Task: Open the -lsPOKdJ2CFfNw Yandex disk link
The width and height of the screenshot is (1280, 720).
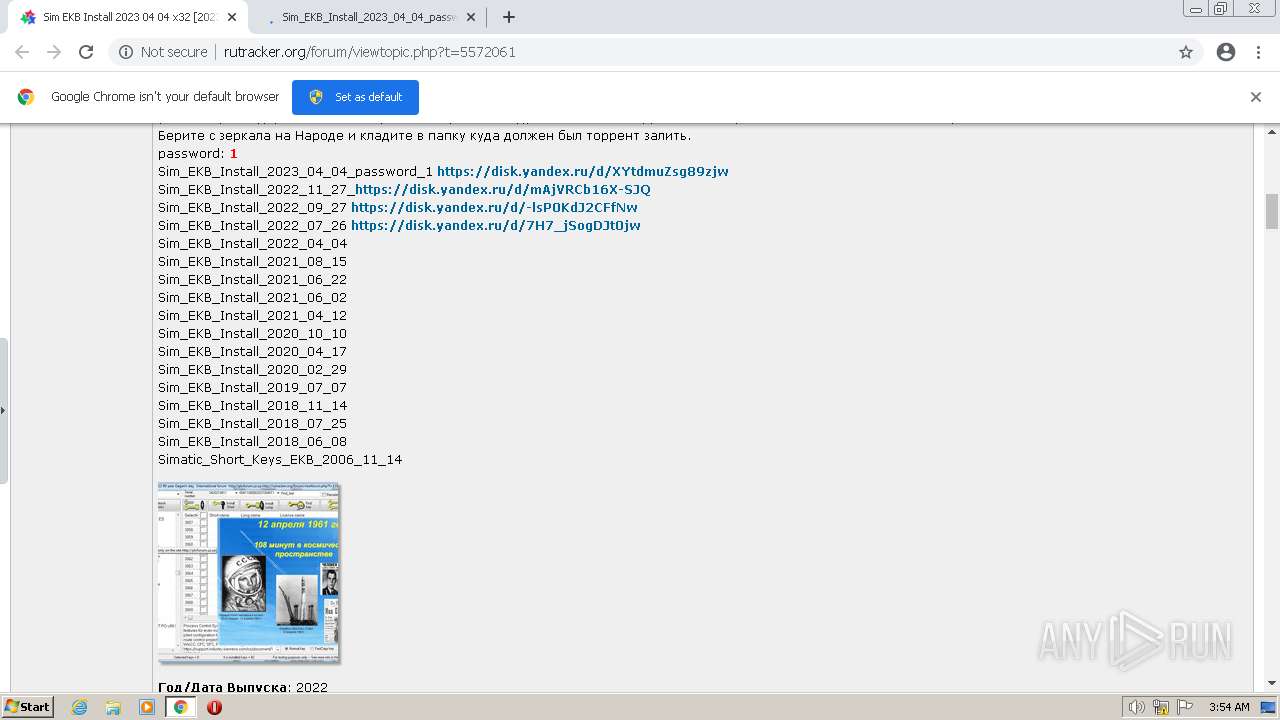Action: click(494, 207)
